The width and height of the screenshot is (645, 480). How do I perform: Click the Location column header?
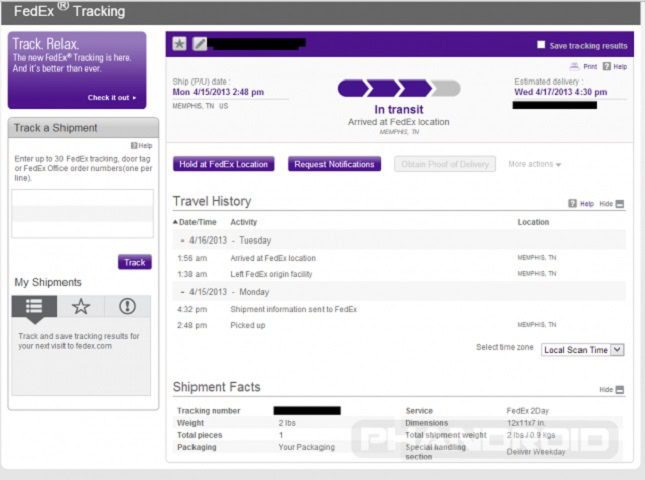(533, 222)
